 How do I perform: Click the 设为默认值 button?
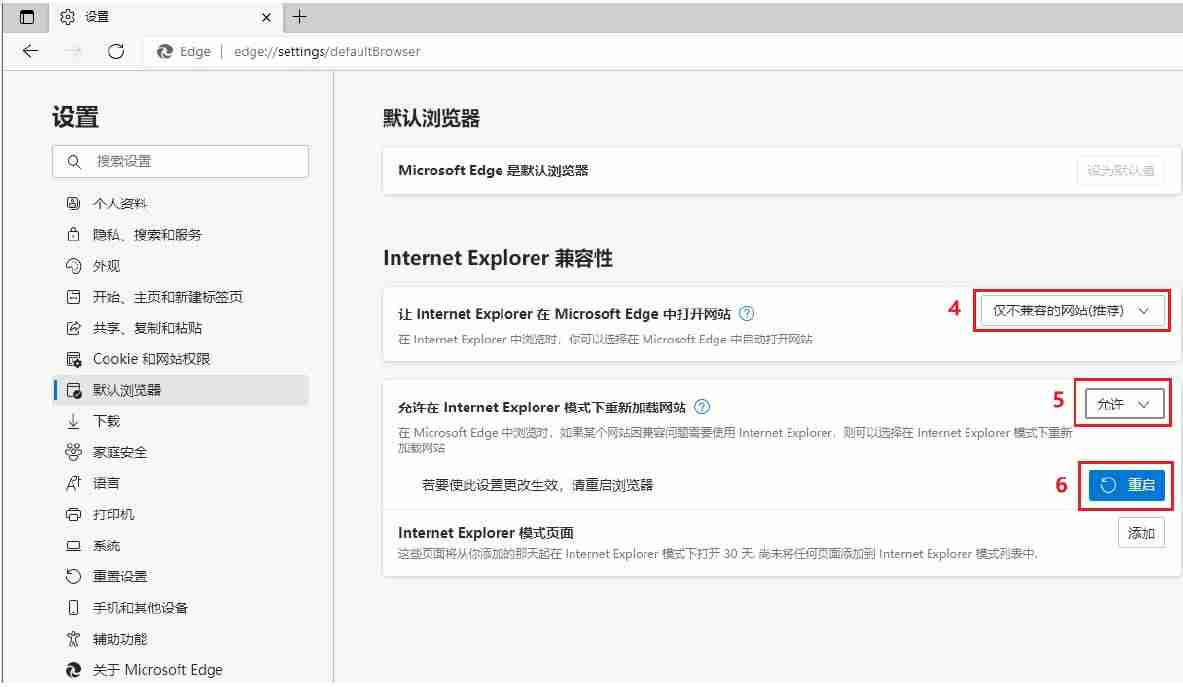coord(1120,170)
